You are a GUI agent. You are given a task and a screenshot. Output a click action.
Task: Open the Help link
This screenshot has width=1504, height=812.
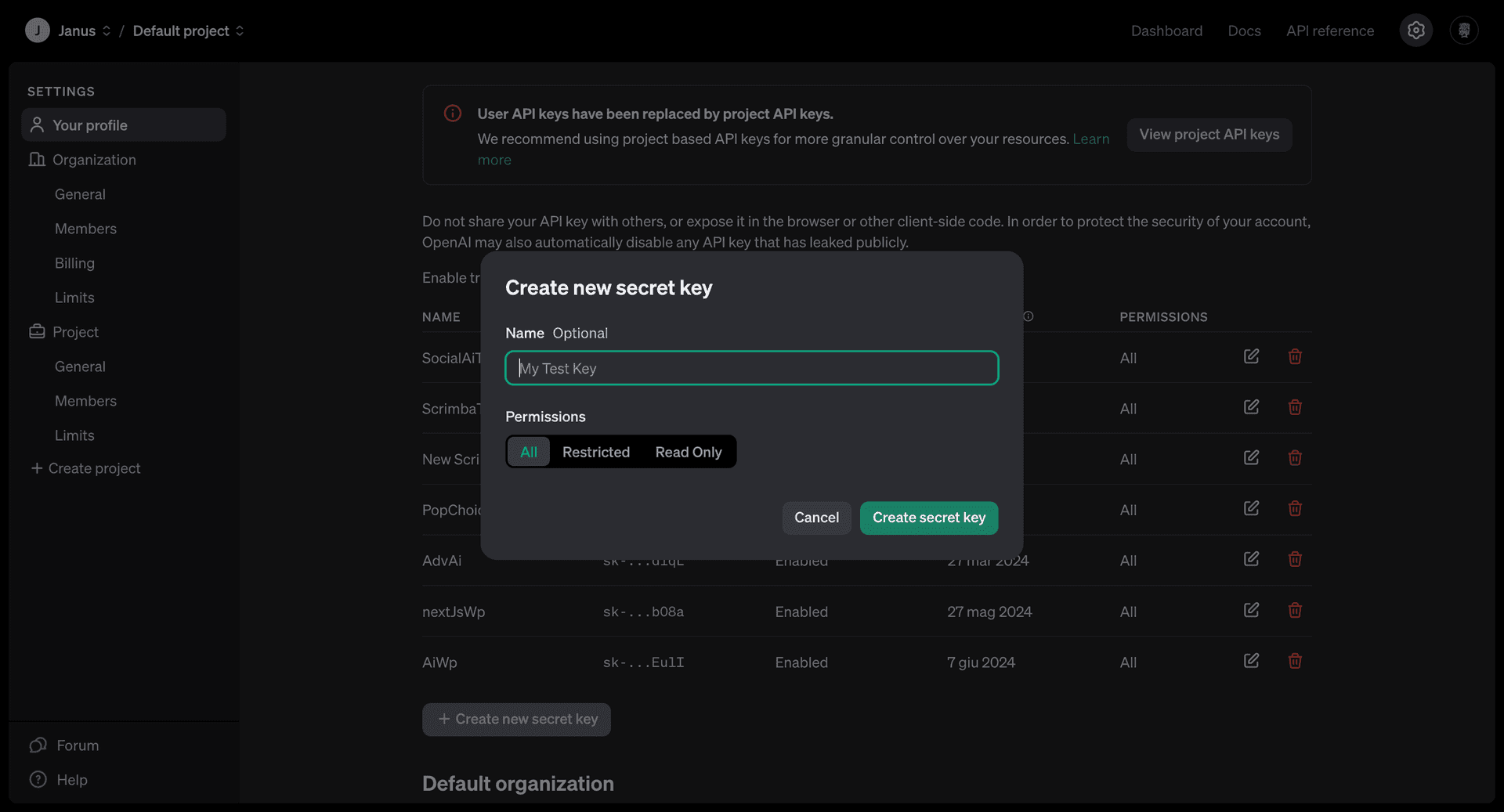(59, 780)
